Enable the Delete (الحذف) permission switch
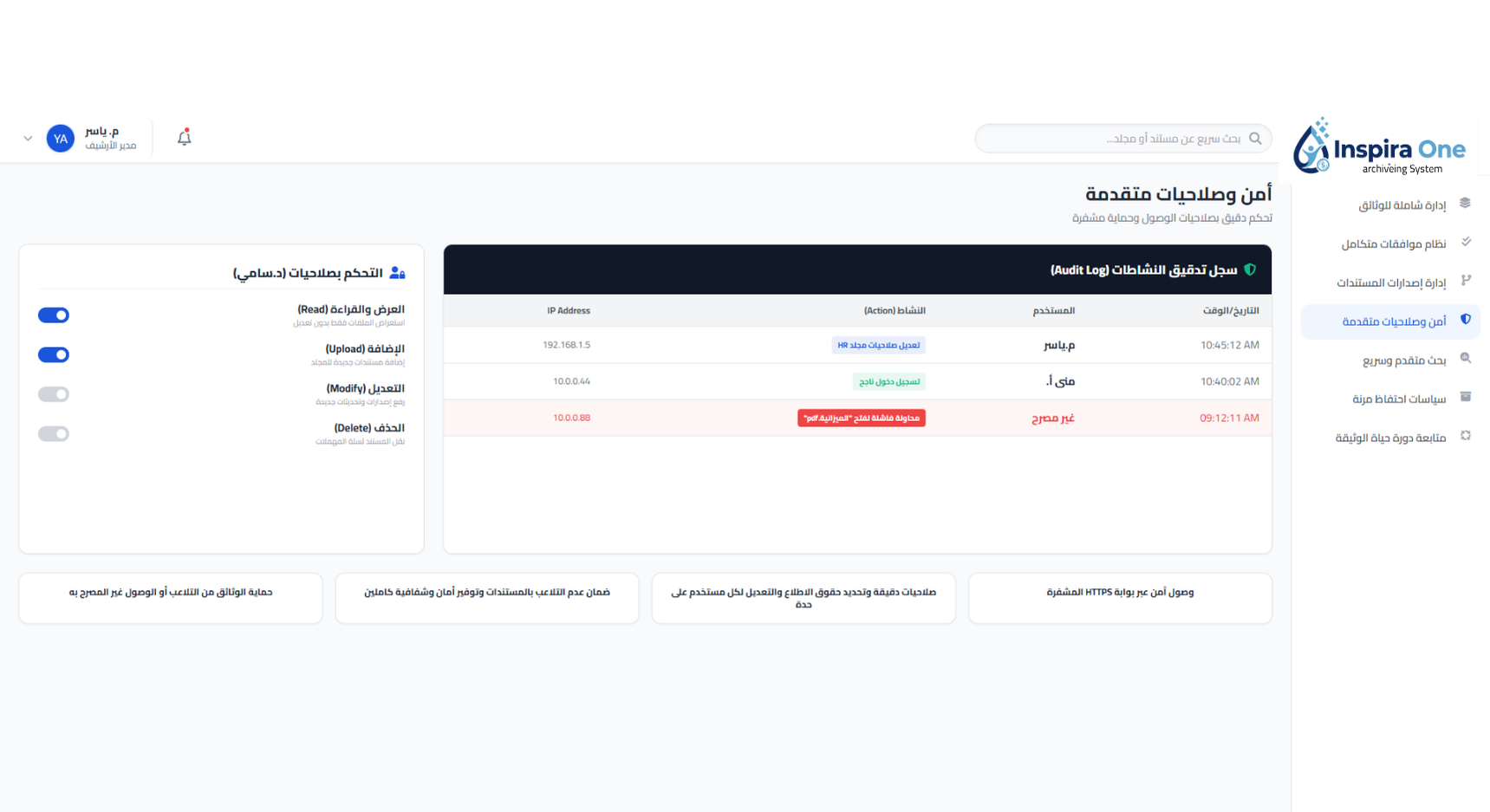The width and height of the screenshot is (1490, 812). [54, 433]
